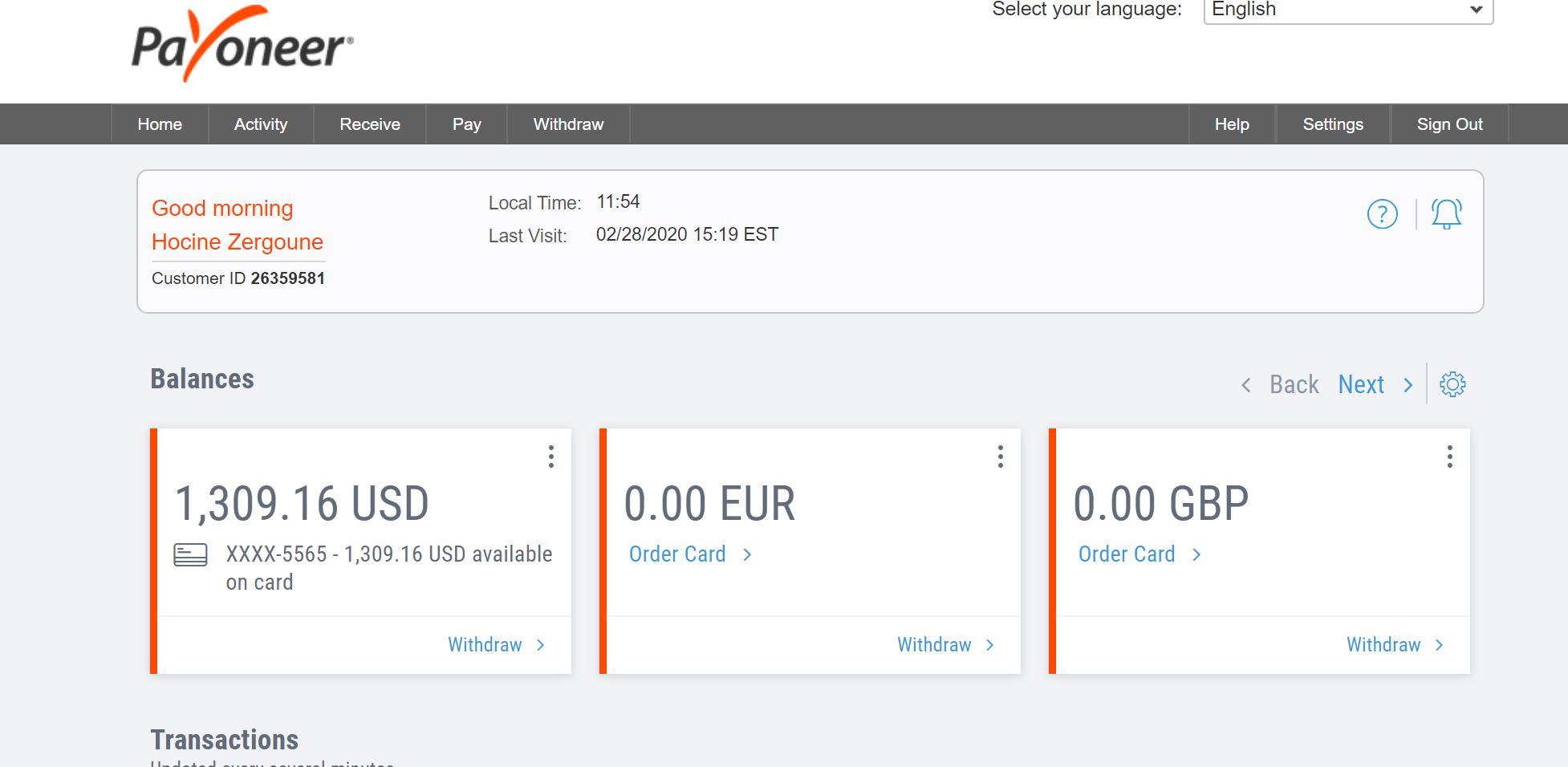Screen dimensions: 1568x767
Task: Click Sign Out
Action: coord(1449,124)
